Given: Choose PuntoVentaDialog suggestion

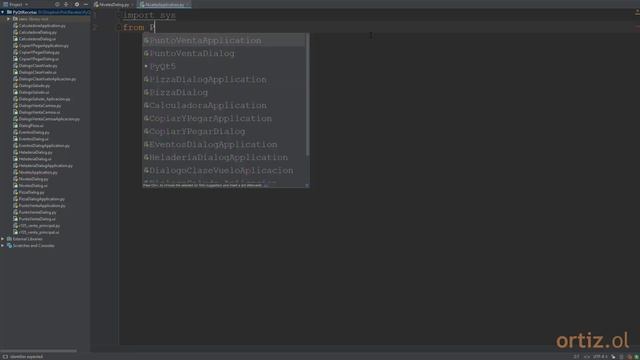Looking at the screenshot, I should pos(224,53).
